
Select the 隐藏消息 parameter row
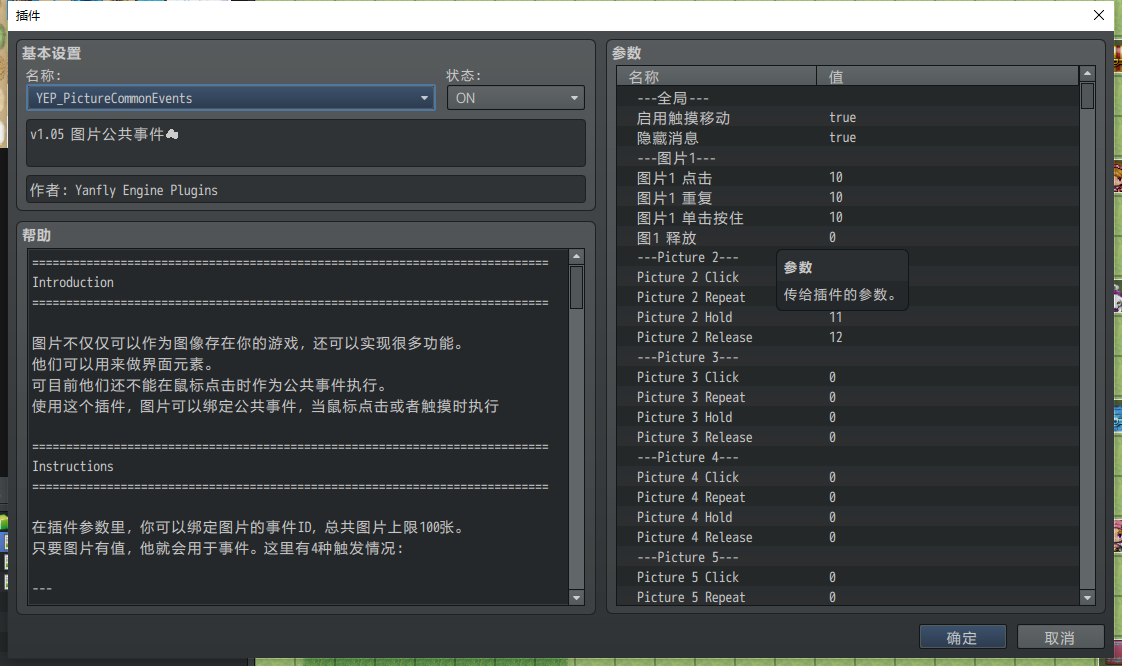848,137
